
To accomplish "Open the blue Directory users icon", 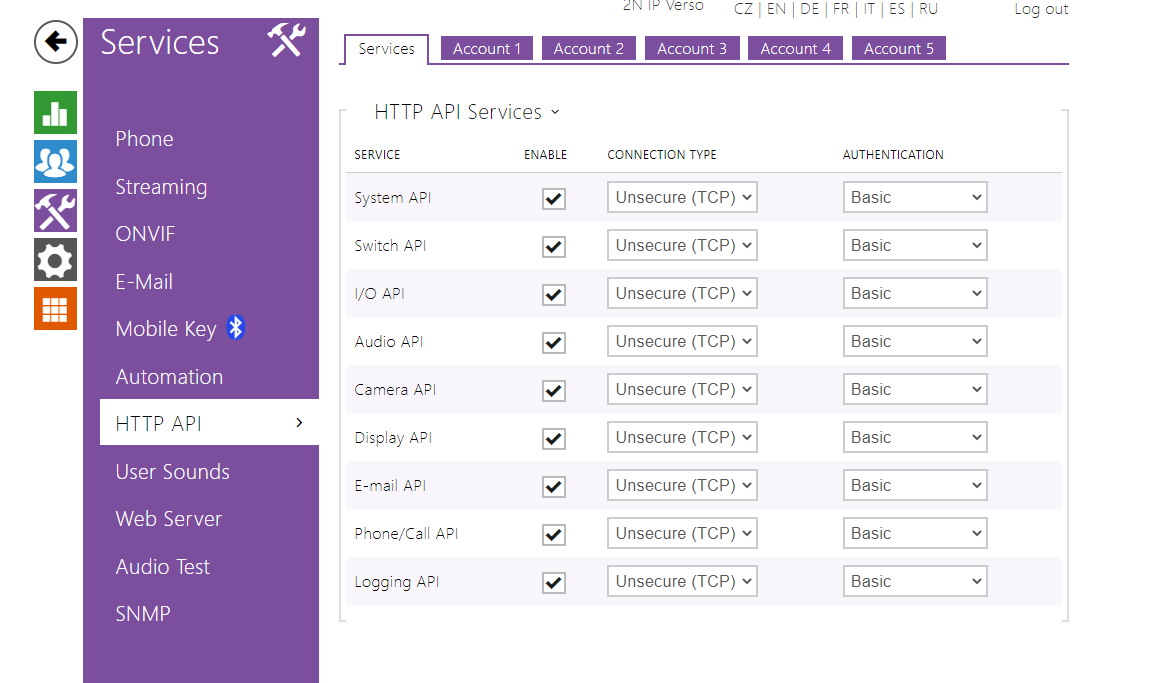I will [x=55, y=161].
